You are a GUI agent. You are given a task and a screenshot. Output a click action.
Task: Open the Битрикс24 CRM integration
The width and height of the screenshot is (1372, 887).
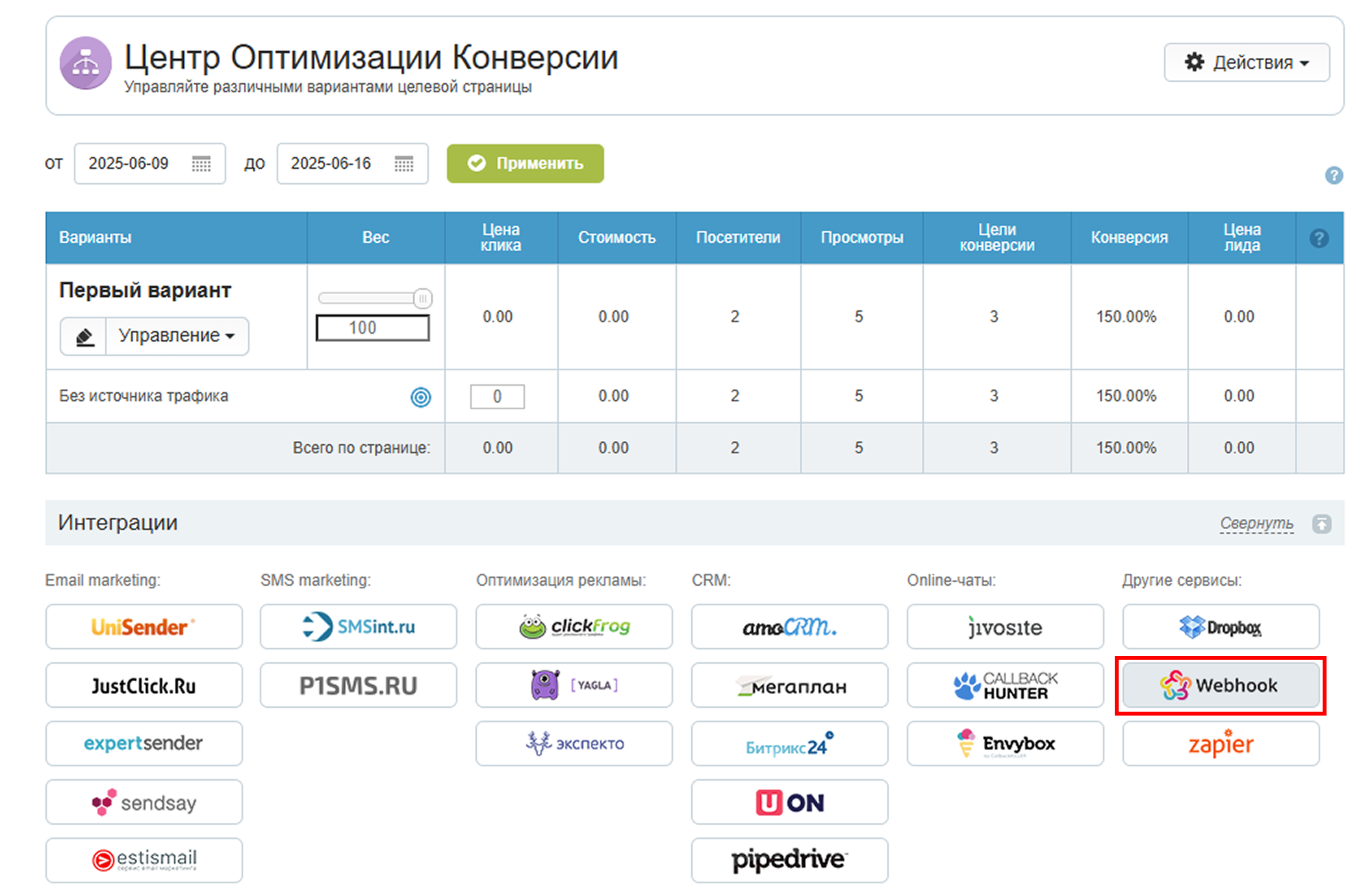pos(789,744)
